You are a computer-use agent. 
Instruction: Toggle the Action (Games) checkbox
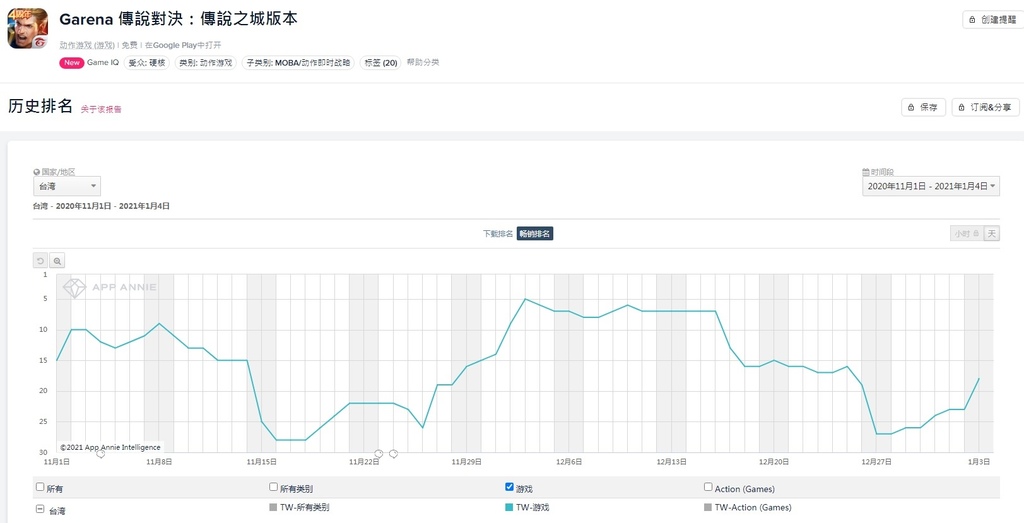(x=708, y=487)
